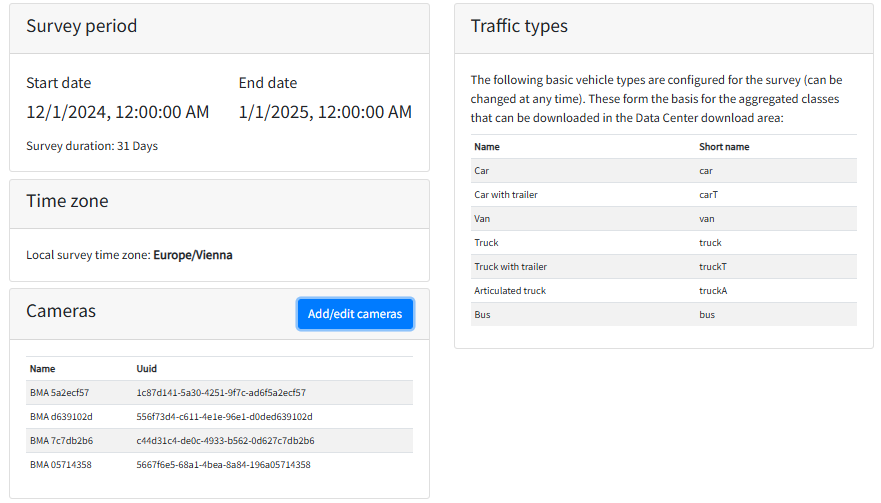881x503 pixels.
Task: Click the Start date label
Action: [58, 83]
